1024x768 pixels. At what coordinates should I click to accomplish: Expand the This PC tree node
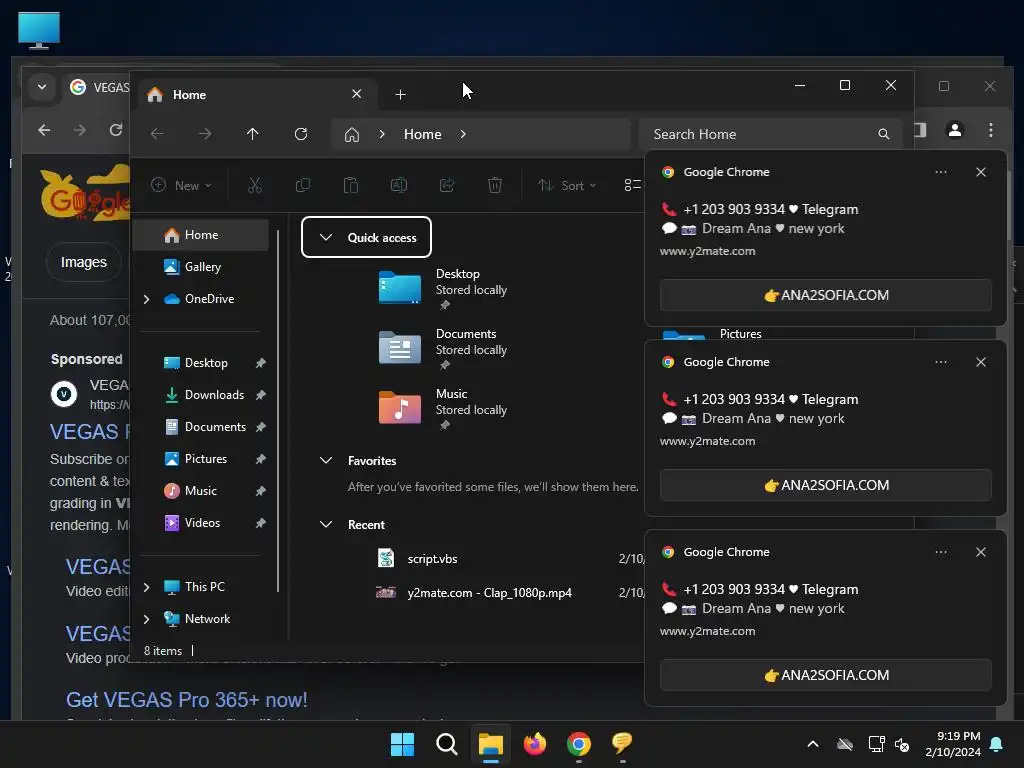(147, 587)
